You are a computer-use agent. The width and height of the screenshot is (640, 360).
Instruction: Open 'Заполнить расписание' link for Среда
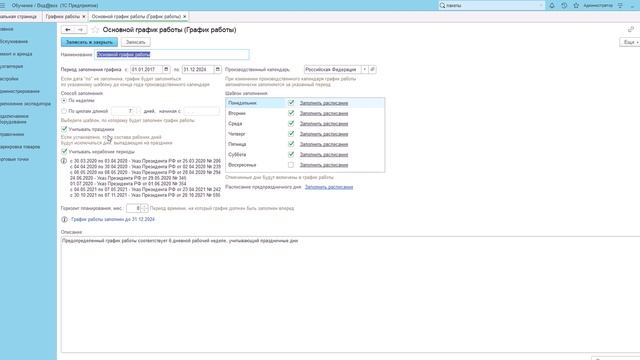pos(324,123)
